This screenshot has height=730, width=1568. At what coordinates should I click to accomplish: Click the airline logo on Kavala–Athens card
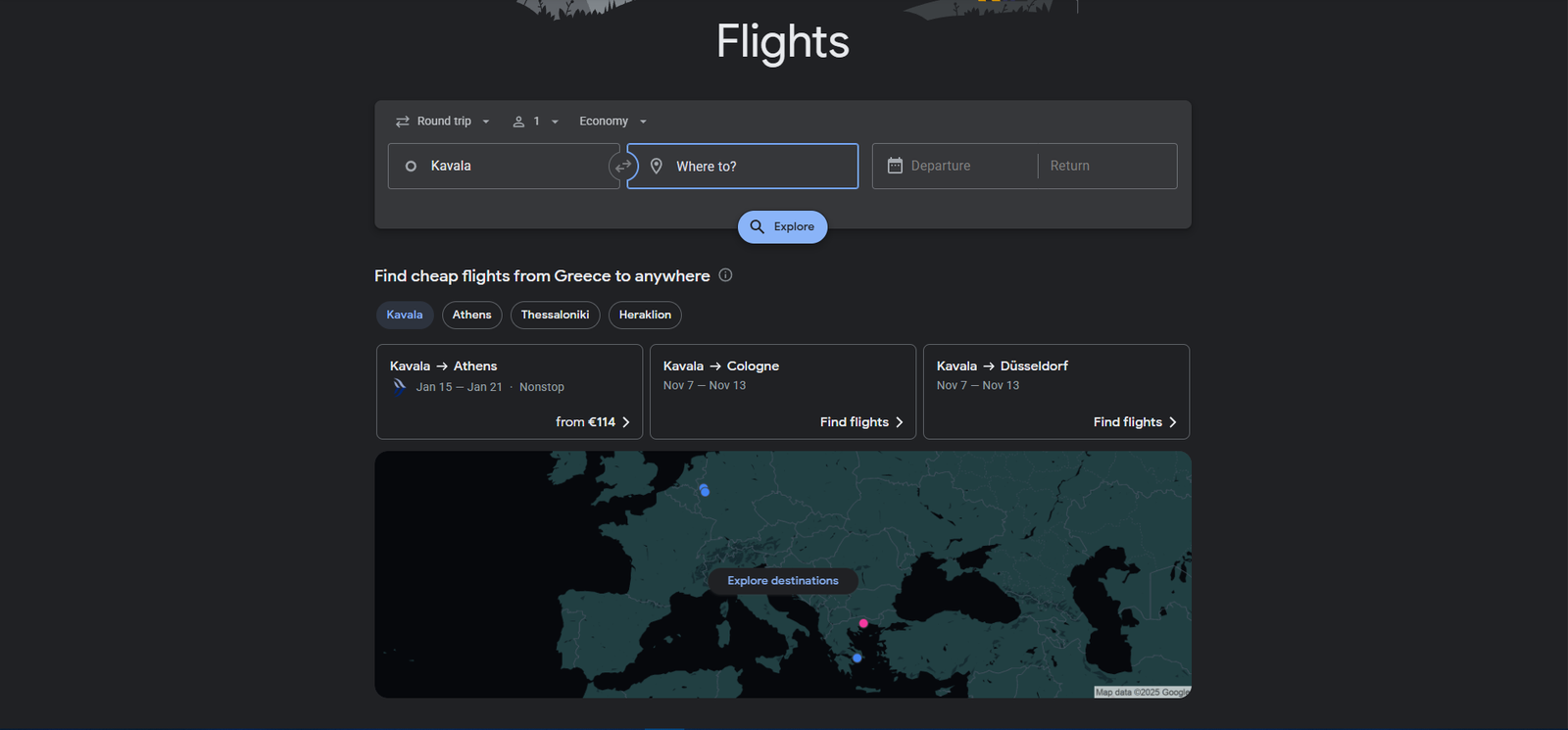tap(400, 386)
